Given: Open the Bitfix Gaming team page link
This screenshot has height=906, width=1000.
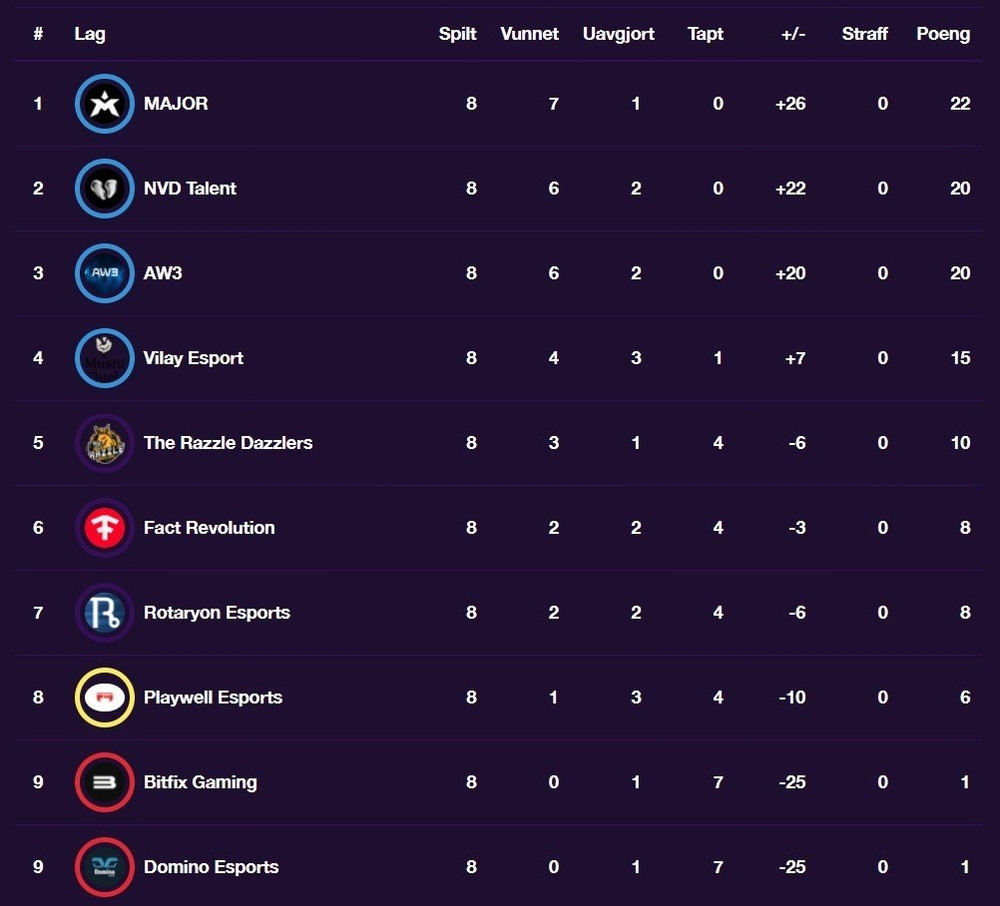Looking at the screenshot, I should coord(200,782).
